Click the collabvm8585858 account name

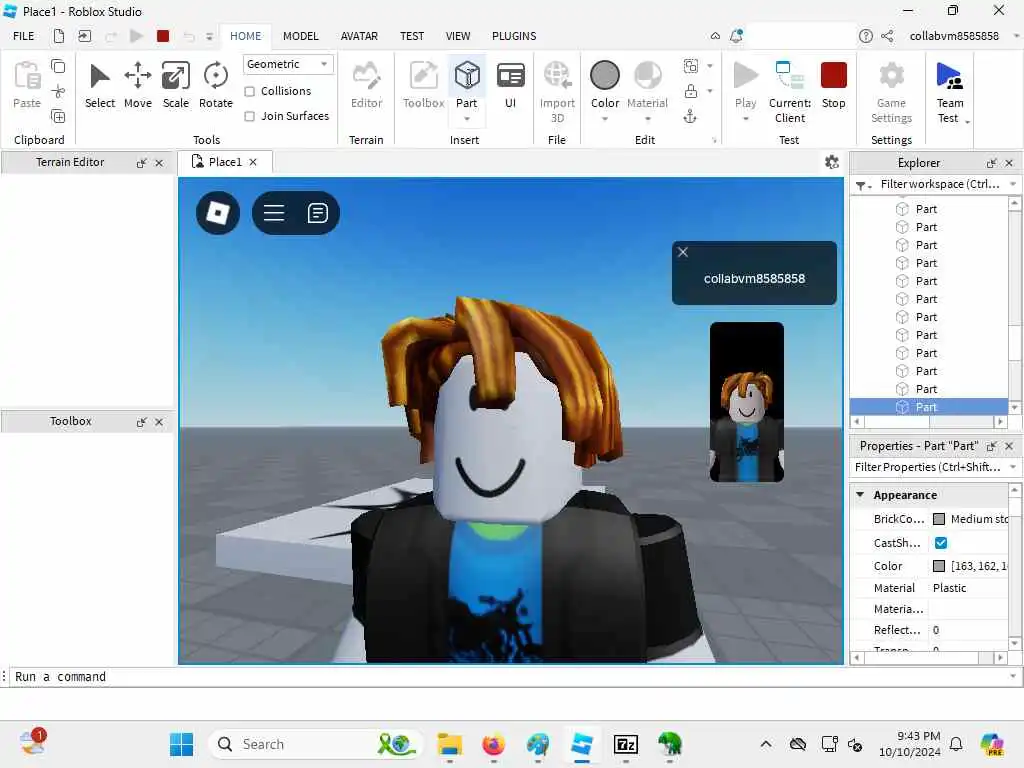coord(954,36)
